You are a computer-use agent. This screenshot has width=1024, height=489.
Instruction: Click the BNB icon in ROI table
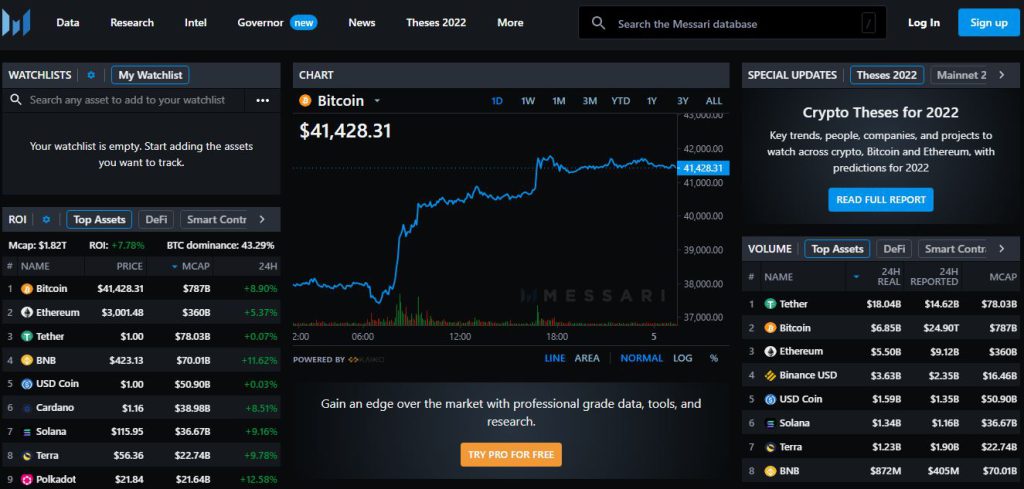pos(27,360)
